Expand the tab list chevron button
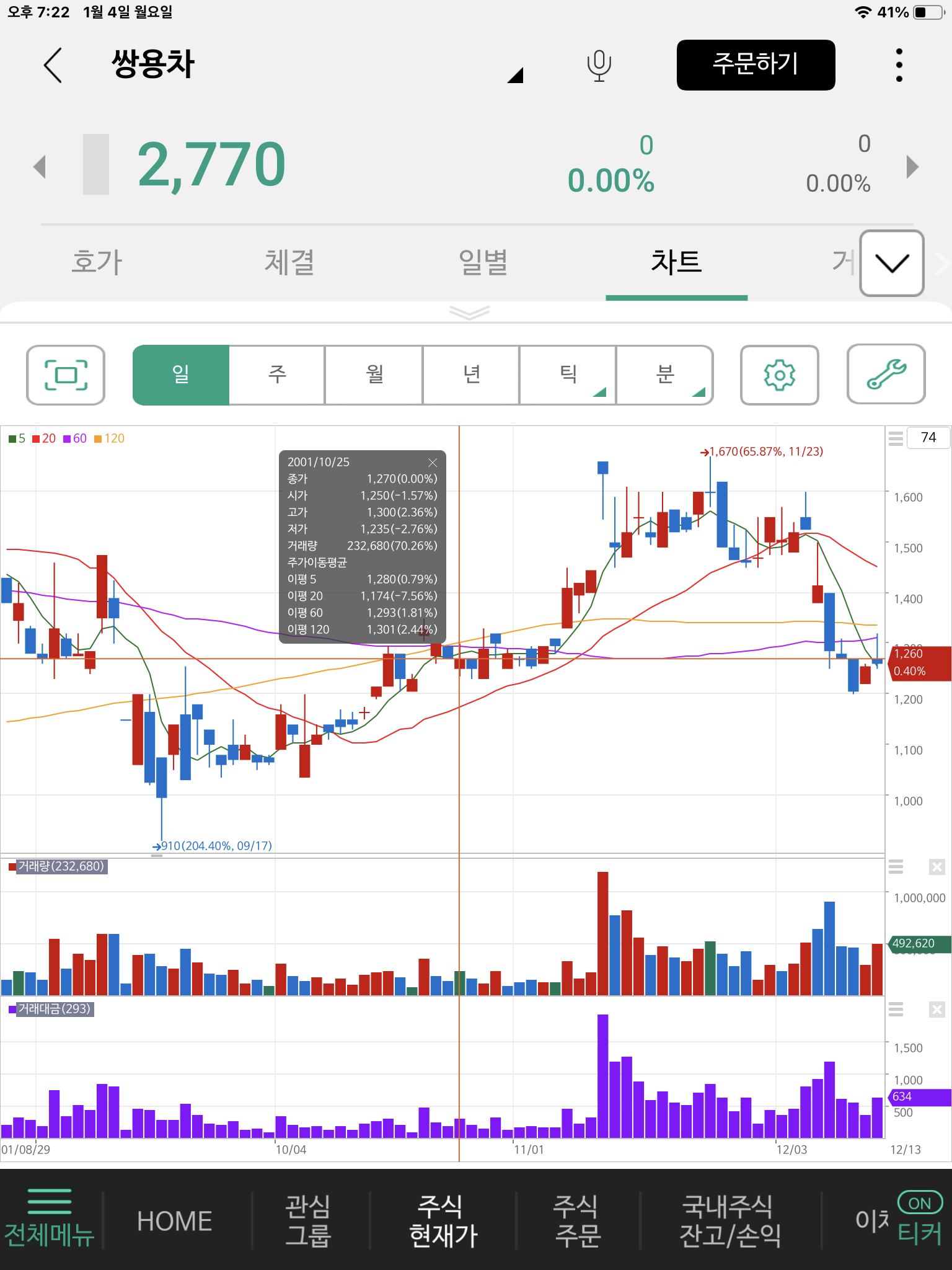Screen dimensions: 952x1270 [892, 263]
